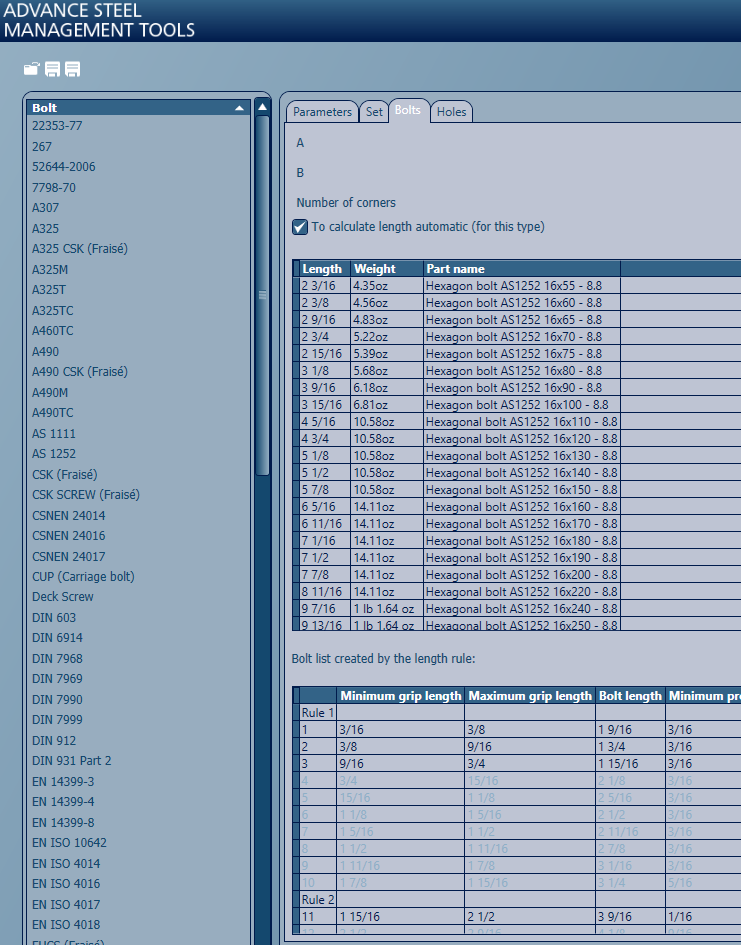The height and width of the screenshot is (945, 741).
Task: Select A307 in the bolt list
Action: pos(46,208)
